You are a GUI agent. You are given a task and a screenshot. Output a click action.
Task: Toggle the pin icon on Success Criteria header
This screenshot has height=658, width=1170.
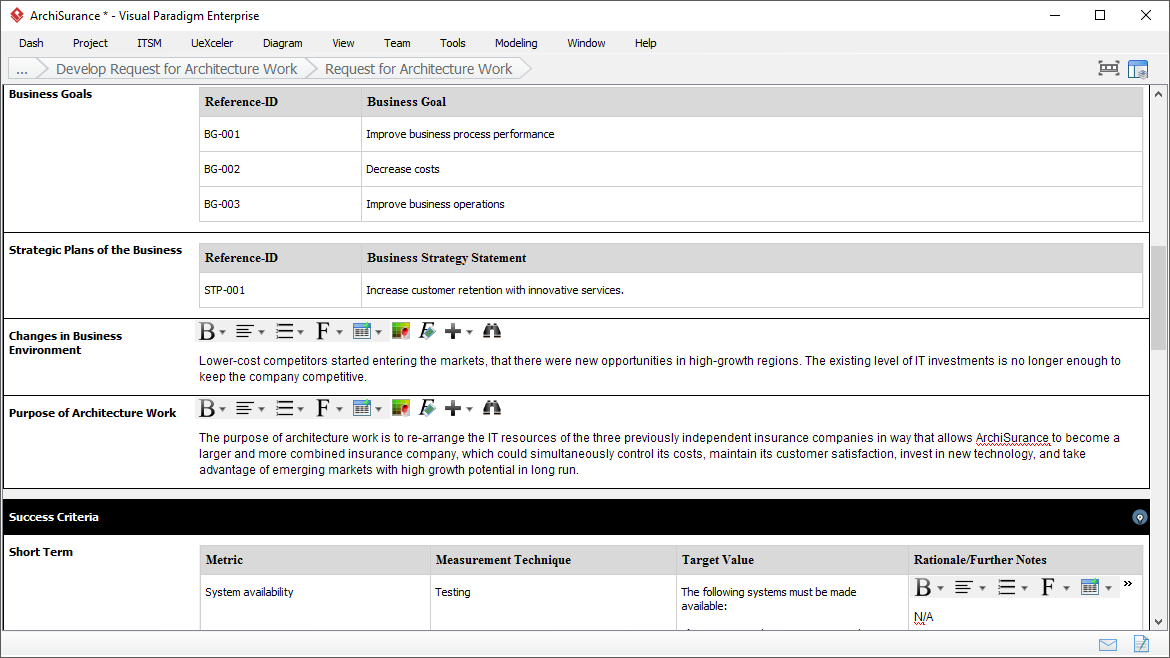1140,517
